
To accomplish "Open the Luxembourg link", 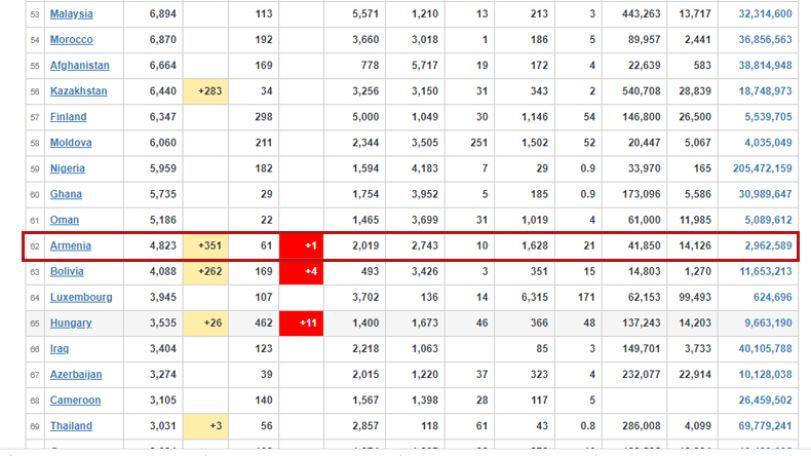I will tap(81, 298).
